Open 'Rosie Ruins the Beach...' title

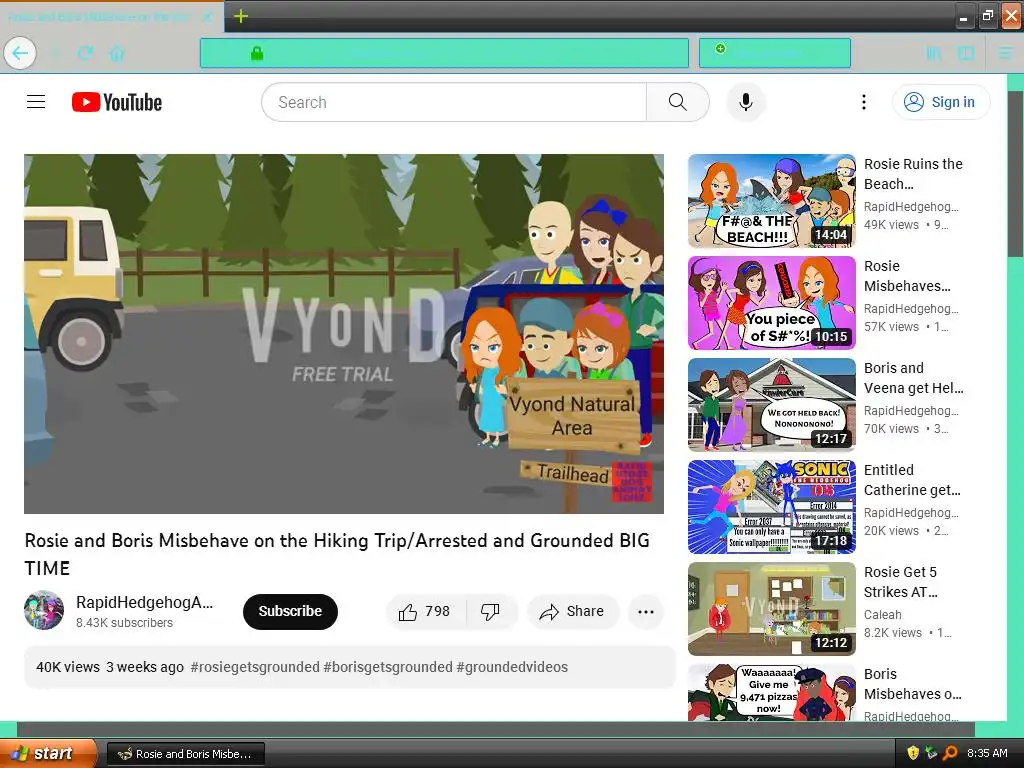[913, 174]
